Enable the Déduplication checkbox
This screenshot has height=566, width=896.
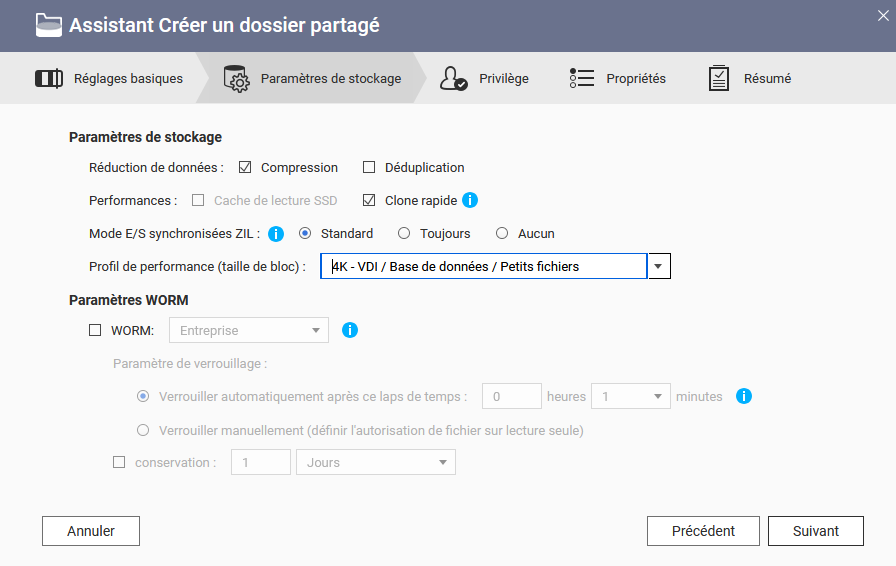[369, 168]
